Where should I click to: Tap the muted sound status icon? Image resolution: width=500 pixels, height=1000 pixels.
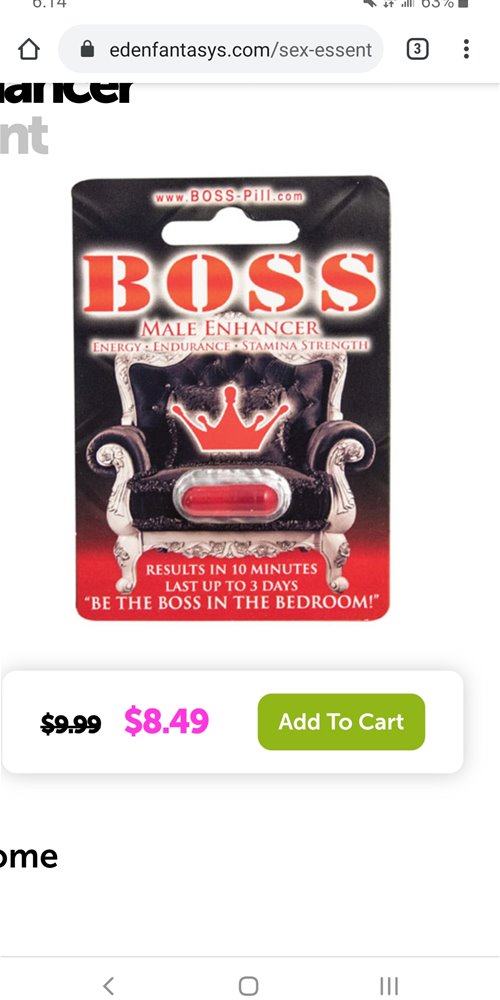pos(369,3)
